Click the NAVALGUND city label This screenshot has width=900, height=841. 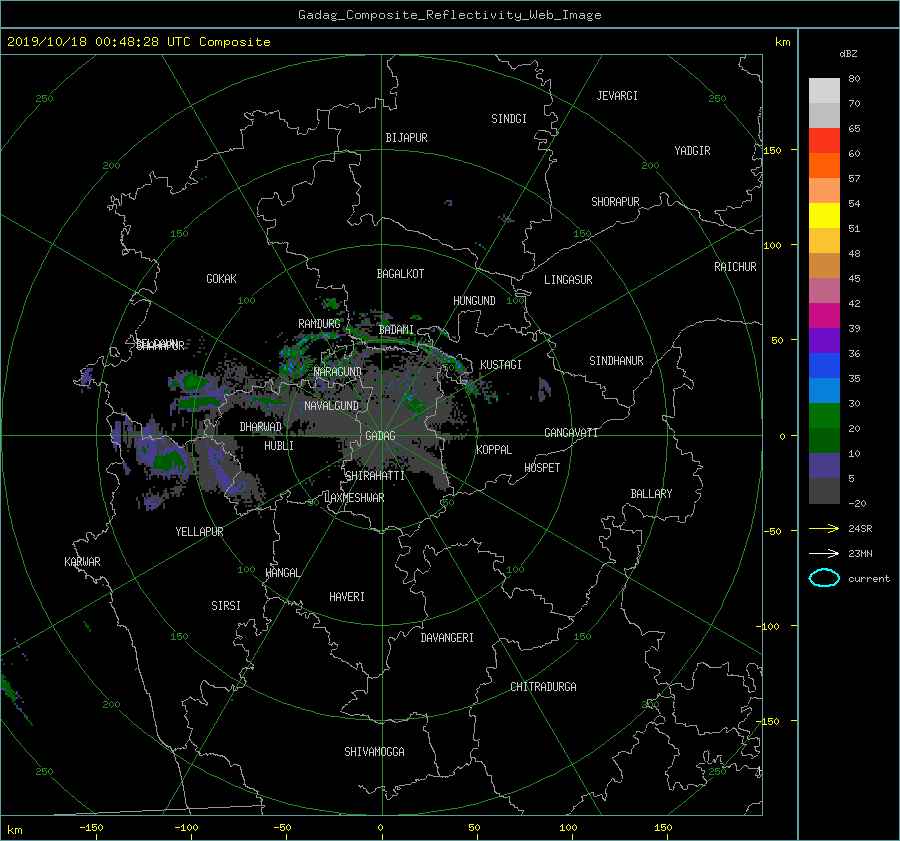[331, 406]
